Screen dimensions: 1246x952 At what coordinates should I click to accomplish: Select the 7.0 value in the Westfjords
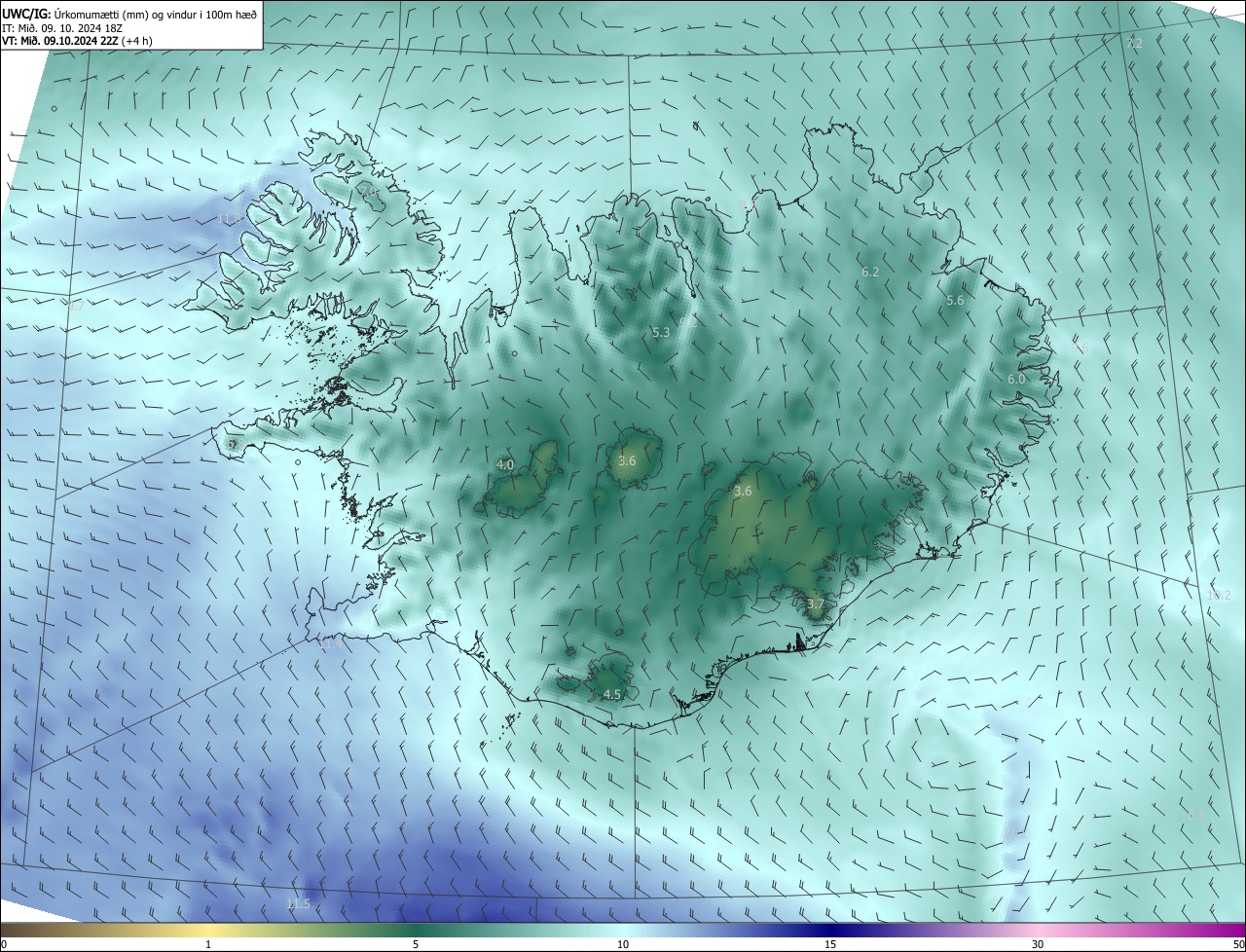[369, 193]
